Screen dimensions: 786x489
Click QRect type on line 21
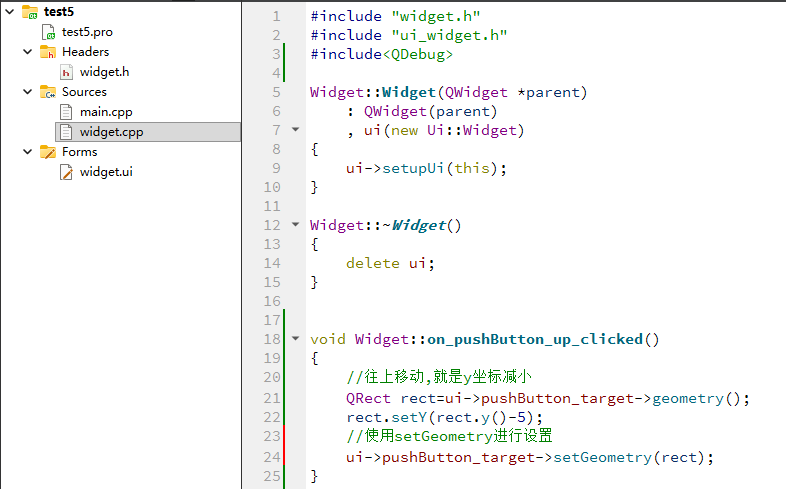point(368,398)
